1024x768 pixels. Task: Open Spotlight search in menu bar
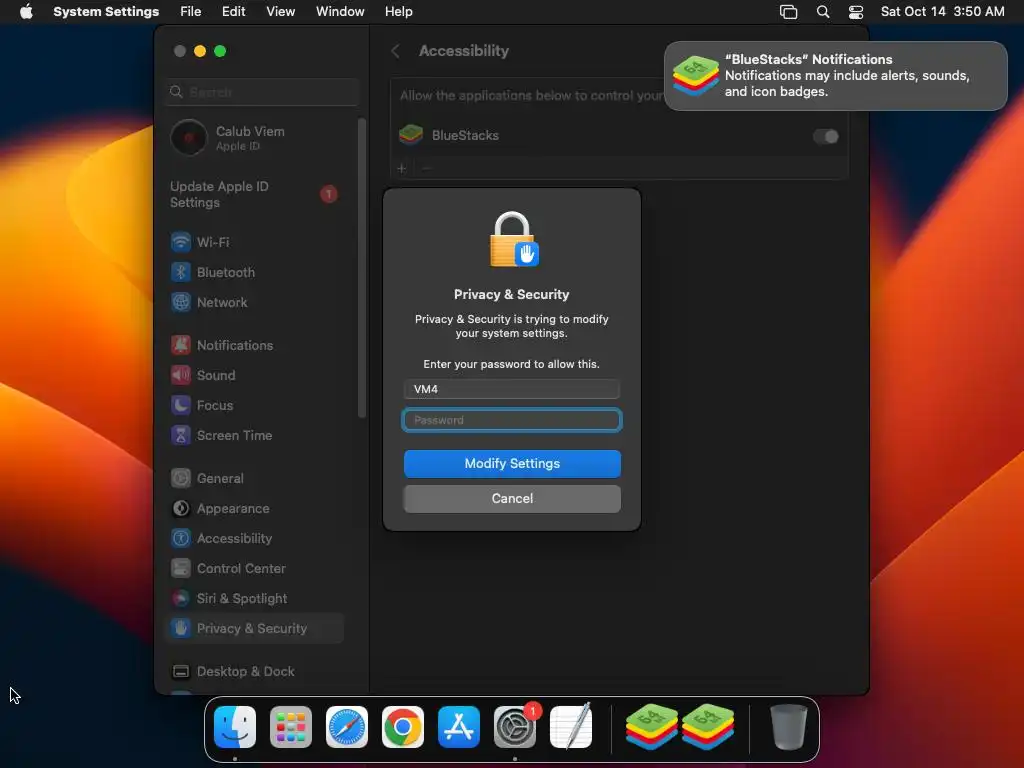click(823, 12)
